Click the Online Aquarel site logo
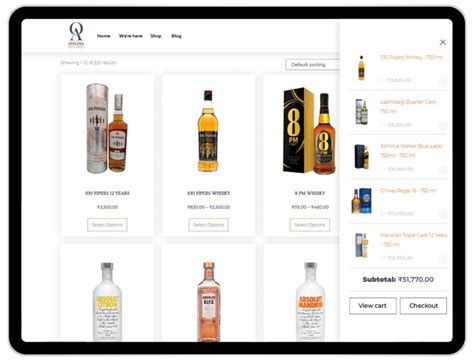Screen dimensions: 474x361 [76, 35]
